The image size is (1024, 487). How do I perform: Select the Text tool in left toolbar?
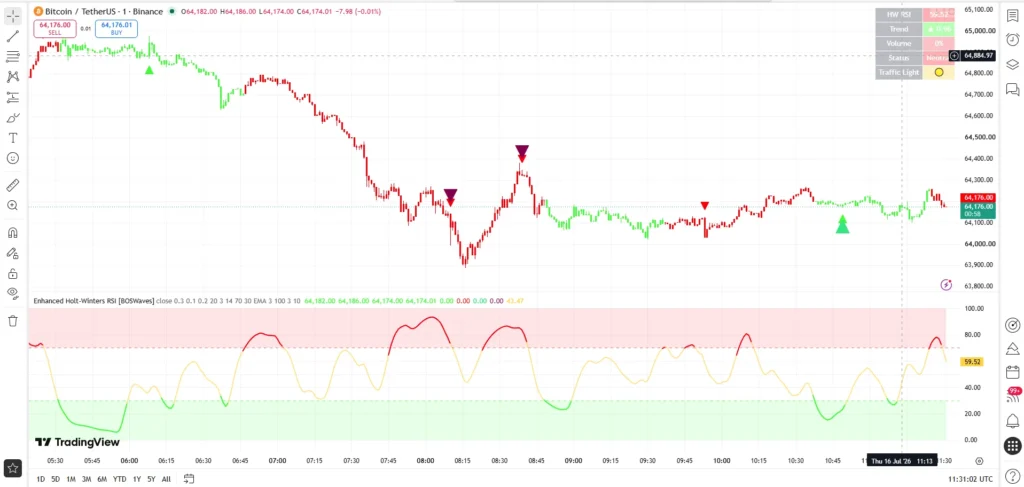point(12,138)
